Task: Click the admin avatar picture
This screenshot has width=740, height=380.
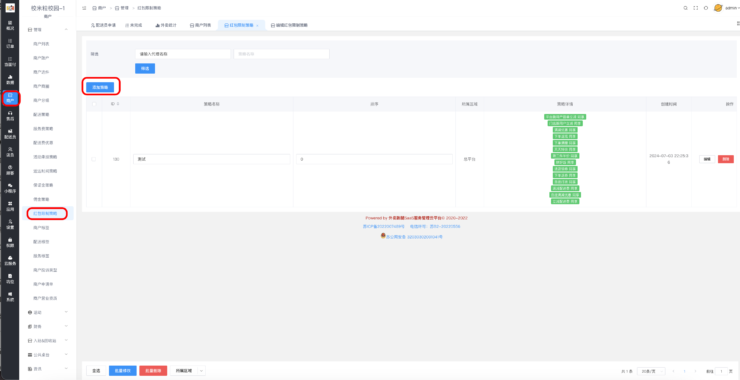Action: (x=718, y=8)
